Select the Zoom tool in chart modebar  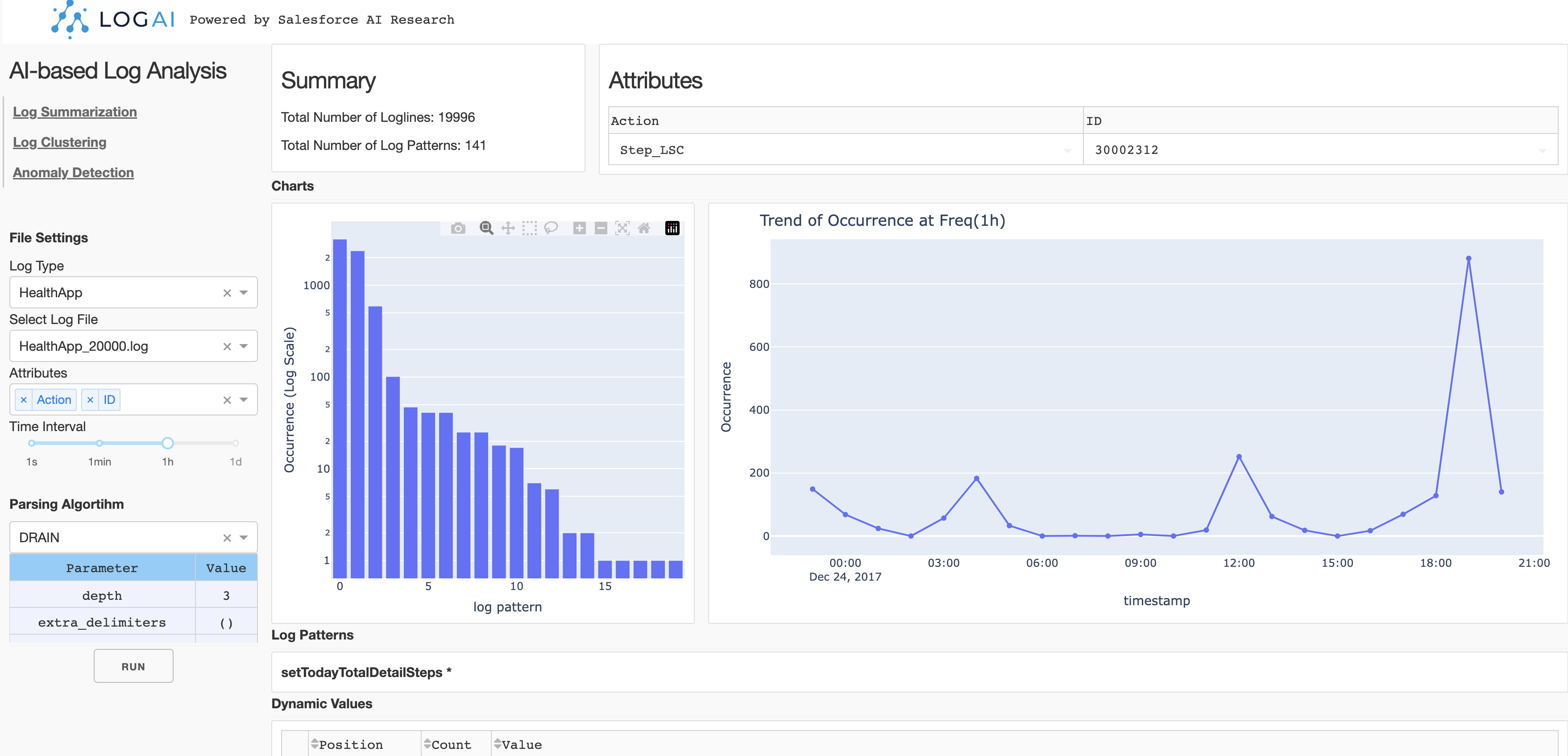486,228
